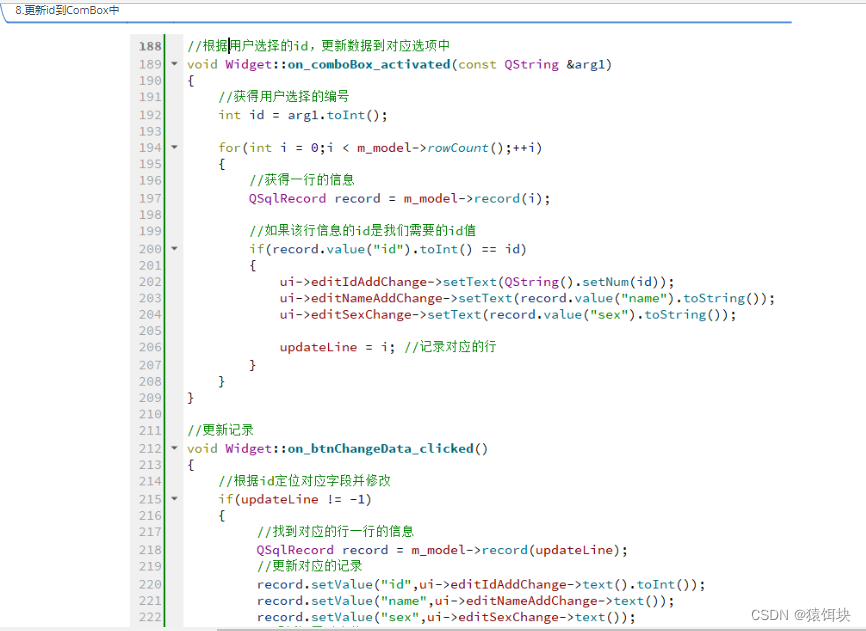Click line number 206 in the gutter
The height and width of the screenshot is (631, 866).
coord(150,347)
